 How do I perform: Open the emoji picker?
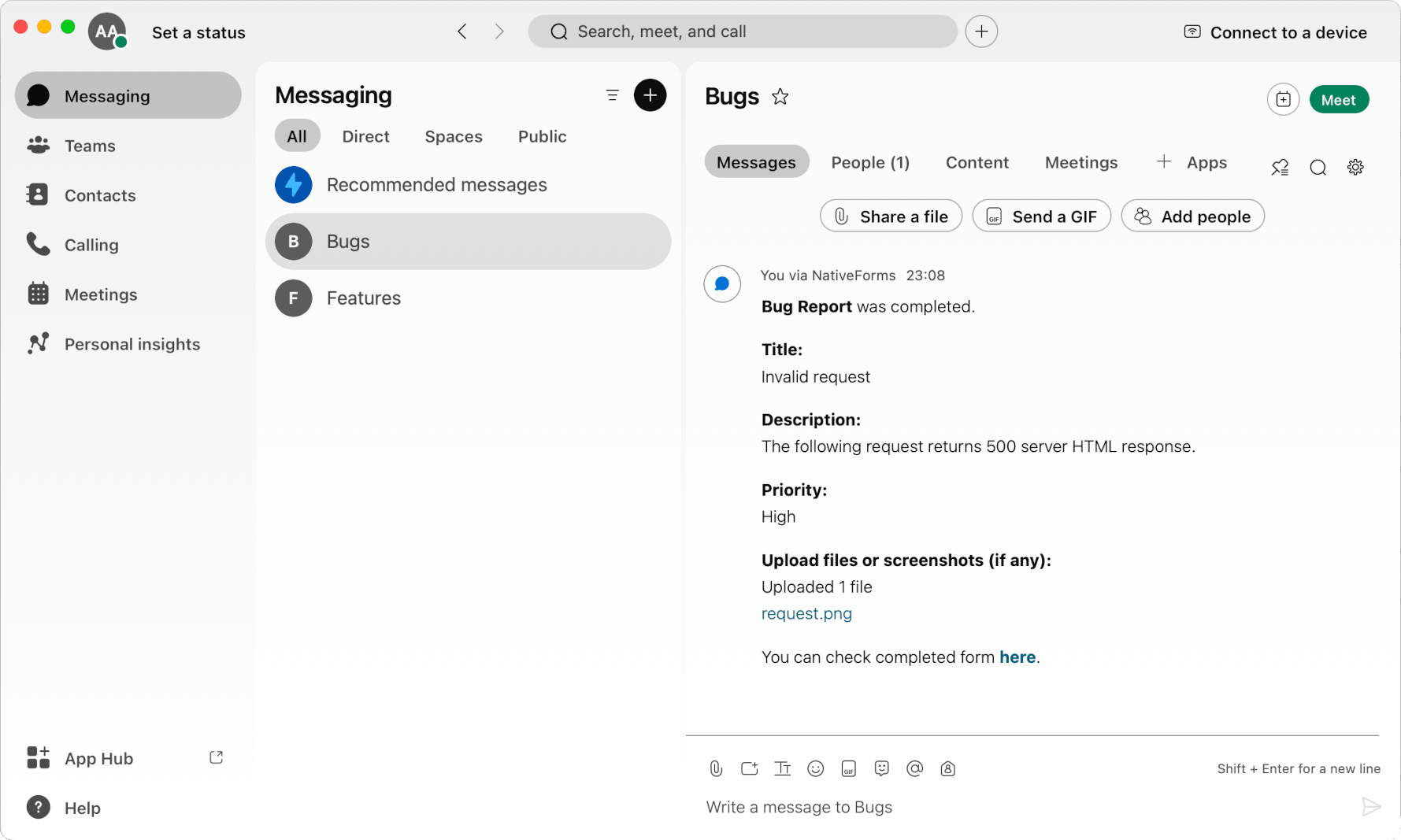(815, 768)
